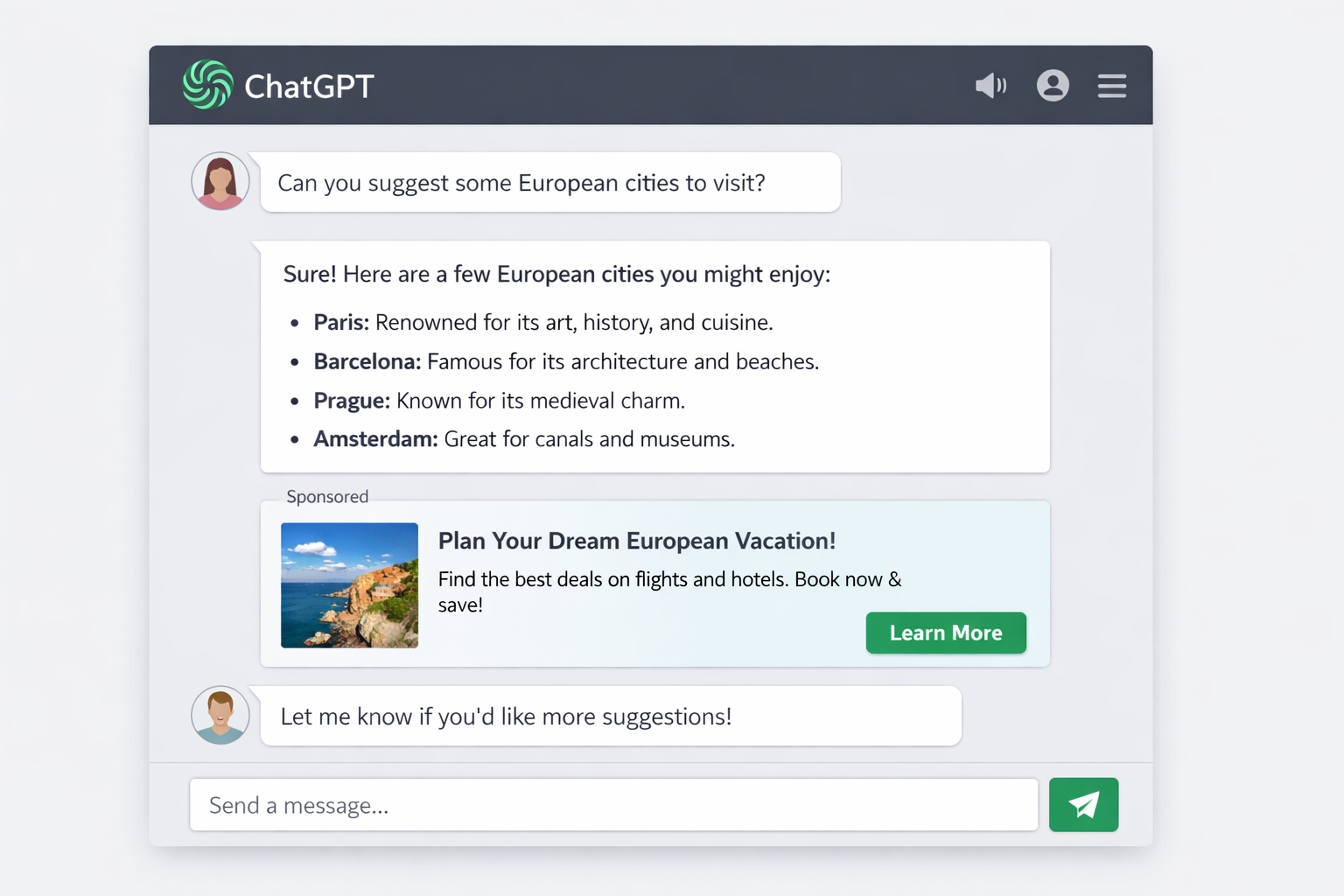Screen dimensions: 1344x896
Task: Click the user's avatar beside the question
Action: pyautogui.click(x=220, y=181)
